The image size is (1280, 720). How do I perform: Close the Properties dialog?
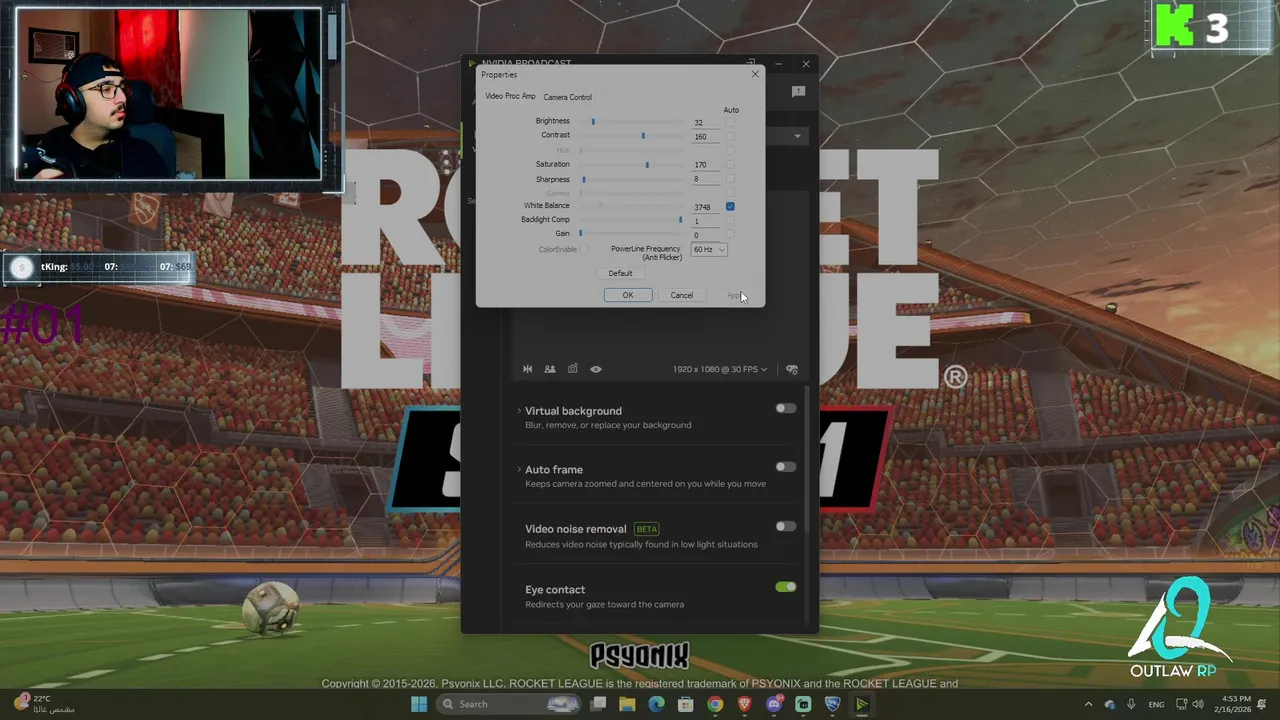click(755, 74)
